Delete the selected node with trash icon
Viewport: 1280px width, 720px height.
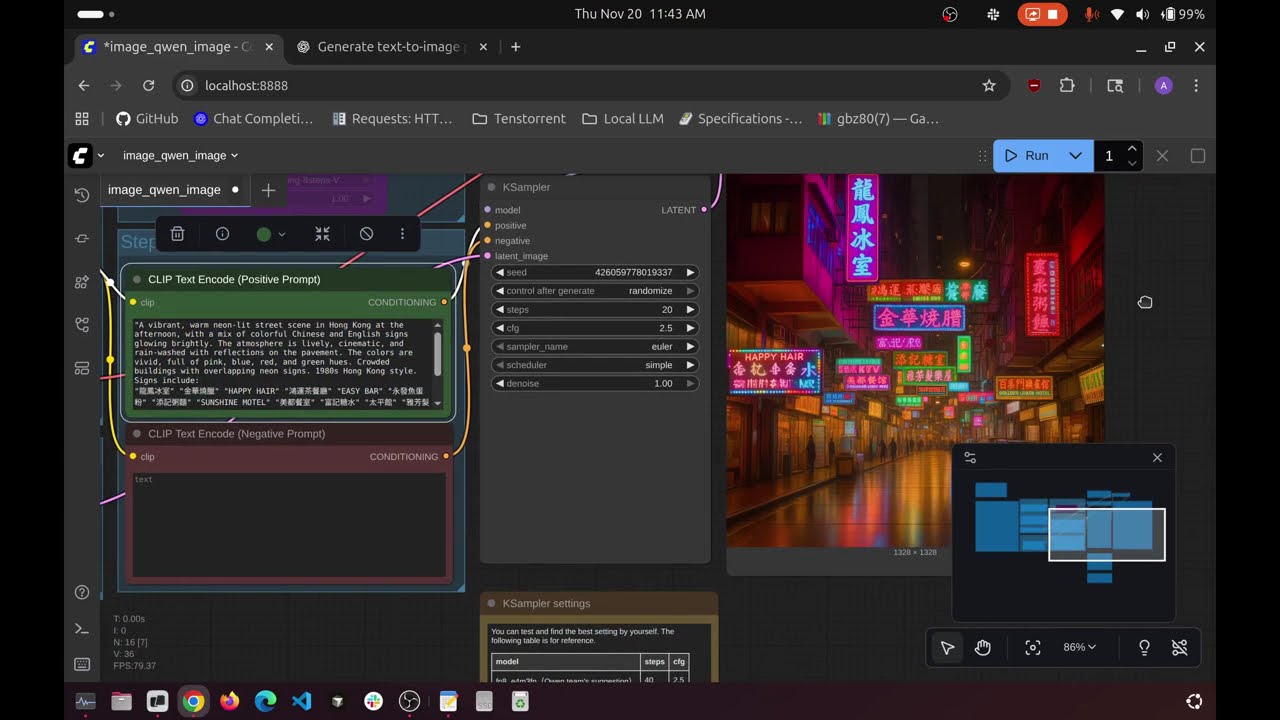coord(177,233)
